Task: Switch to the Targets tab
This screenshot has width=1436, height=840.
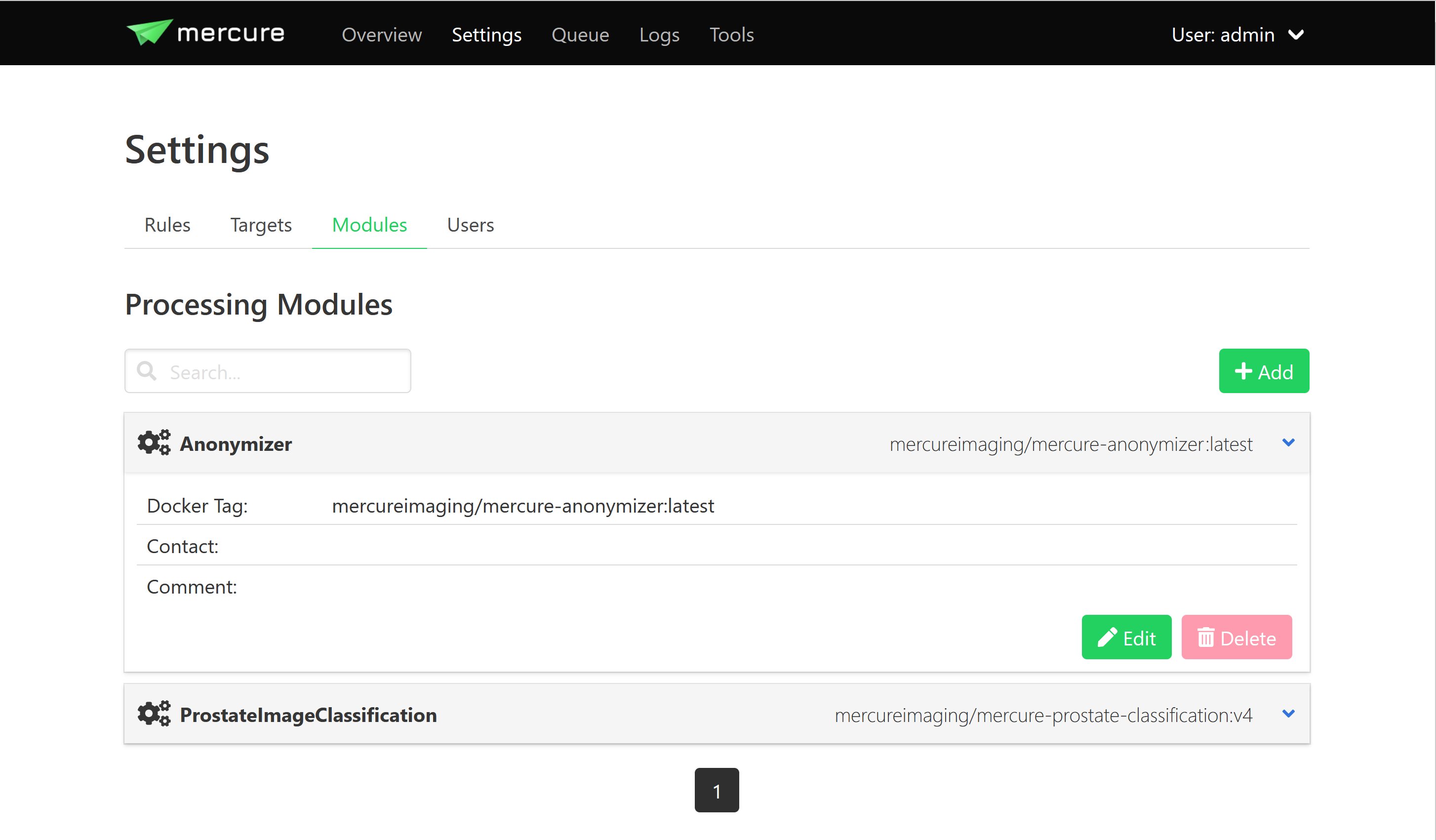Action: (x=260, y=225)
